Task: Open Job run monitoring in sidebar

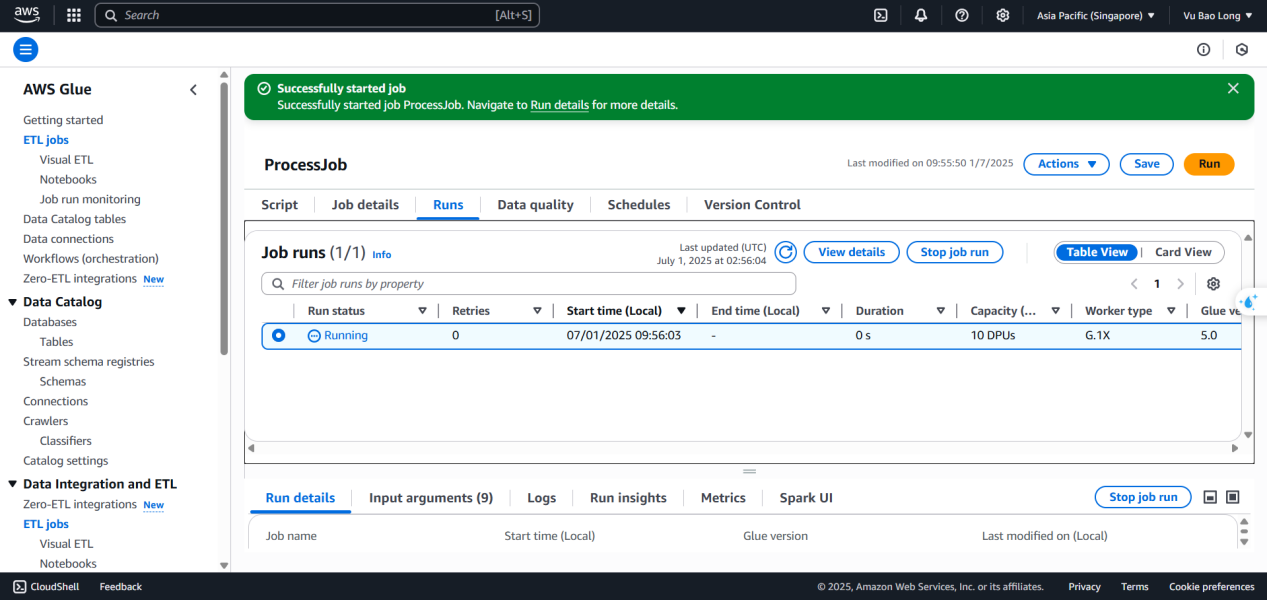Action: [90, 199]
